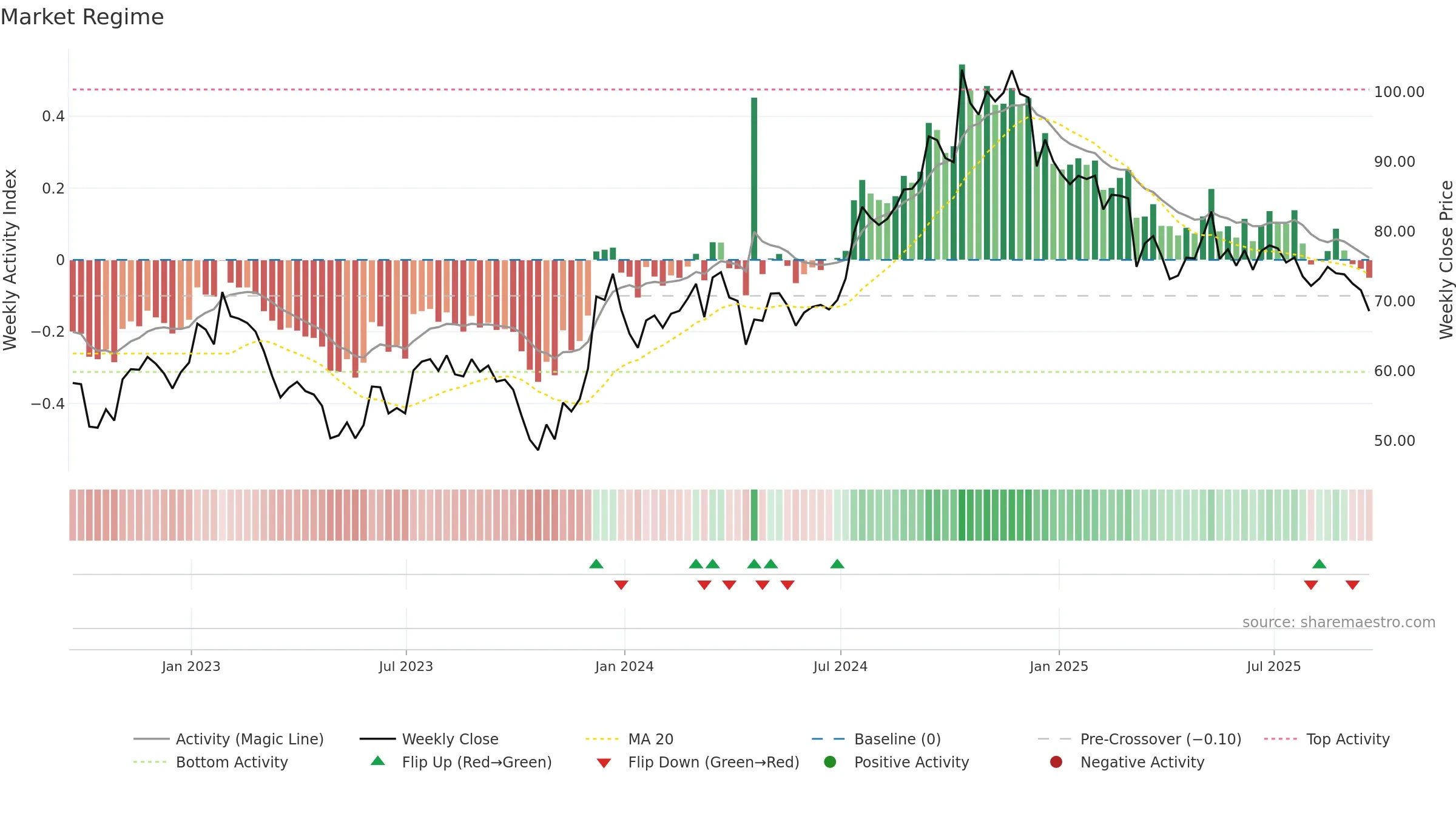Viewport: 1456px width, 819px height.
Task: Click the 60.00 price tick on the right axis
Action: point(1395,371)
